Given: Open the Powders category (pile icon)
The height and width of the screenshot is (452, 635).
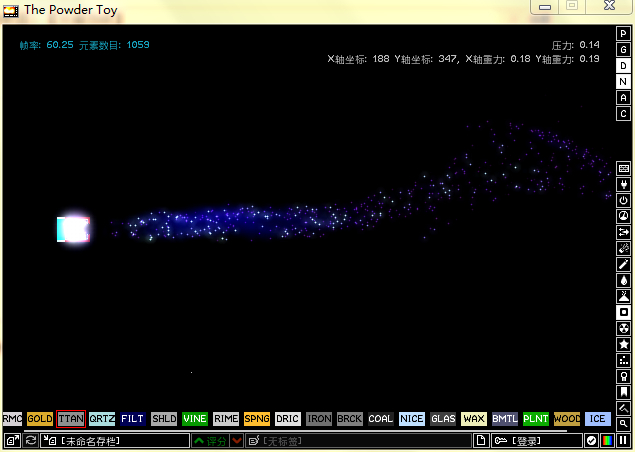Looking at the screenshot, I should (624, 296).
